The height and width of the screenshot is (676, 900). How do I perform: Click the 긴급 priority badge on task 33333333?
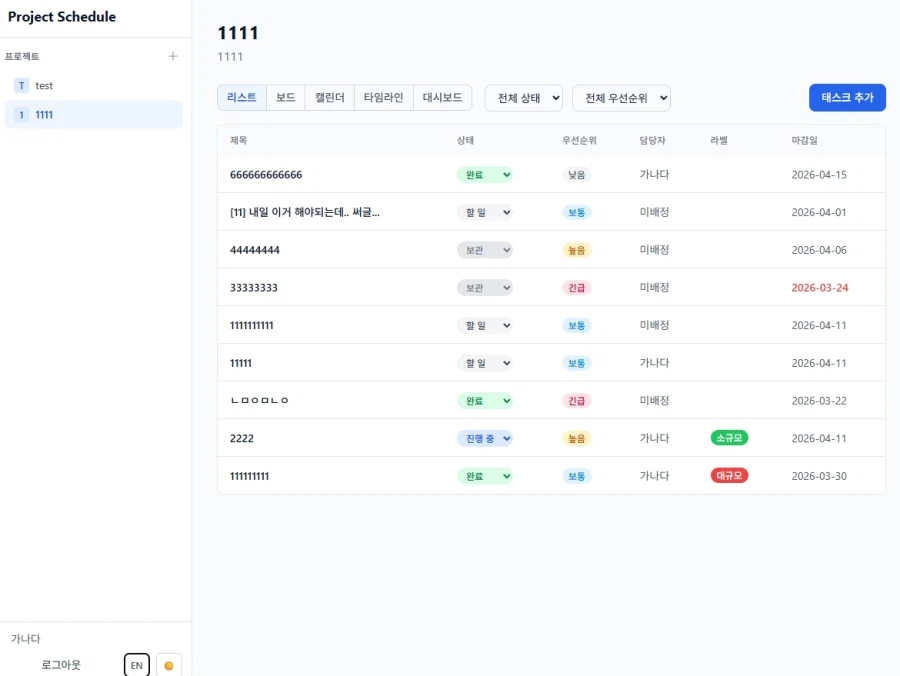(576, 288)
